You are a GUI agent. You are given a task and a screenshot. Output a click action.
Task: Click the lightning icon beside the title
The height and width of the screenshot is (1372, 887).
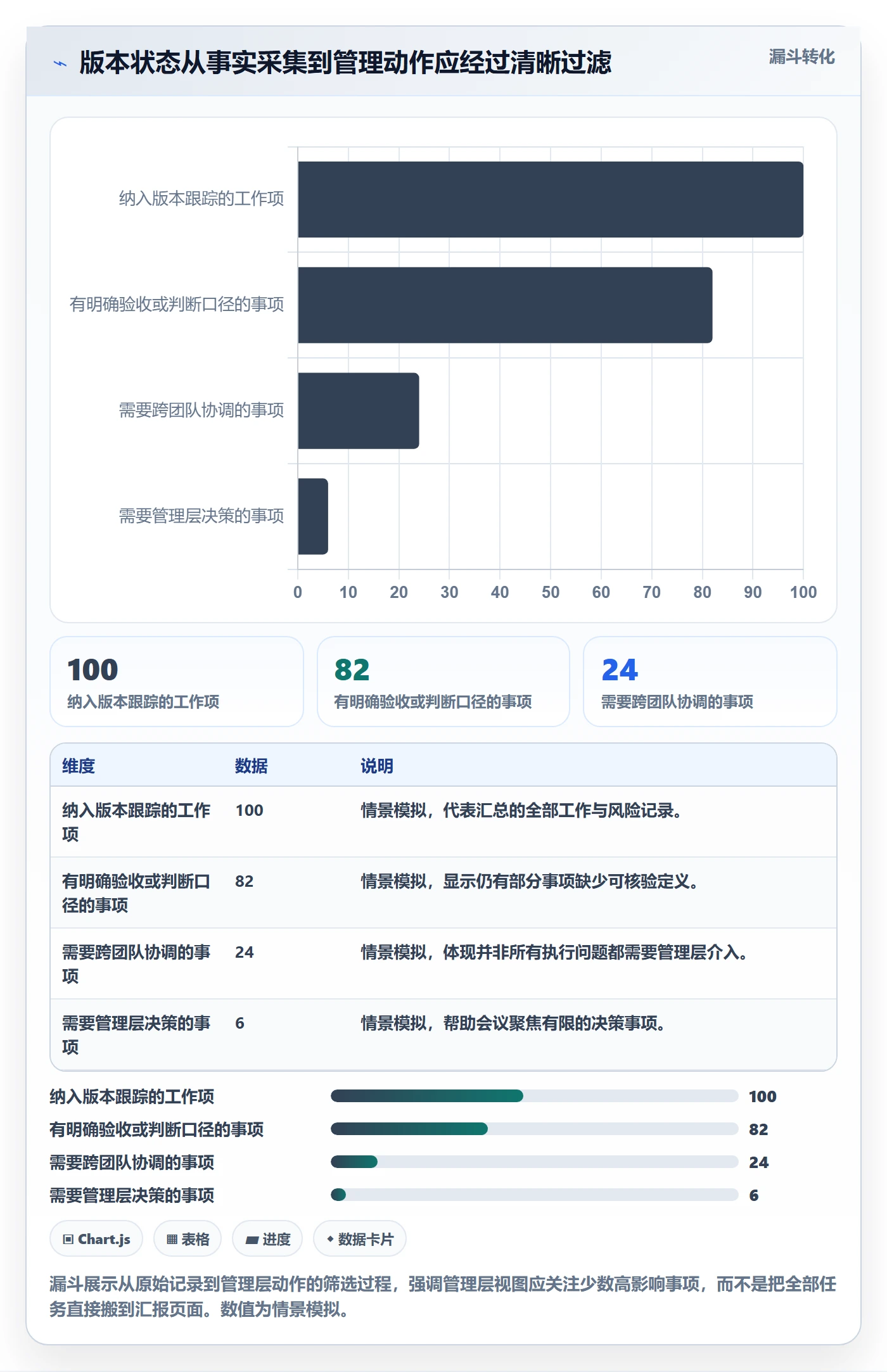[x=60, y=63]
